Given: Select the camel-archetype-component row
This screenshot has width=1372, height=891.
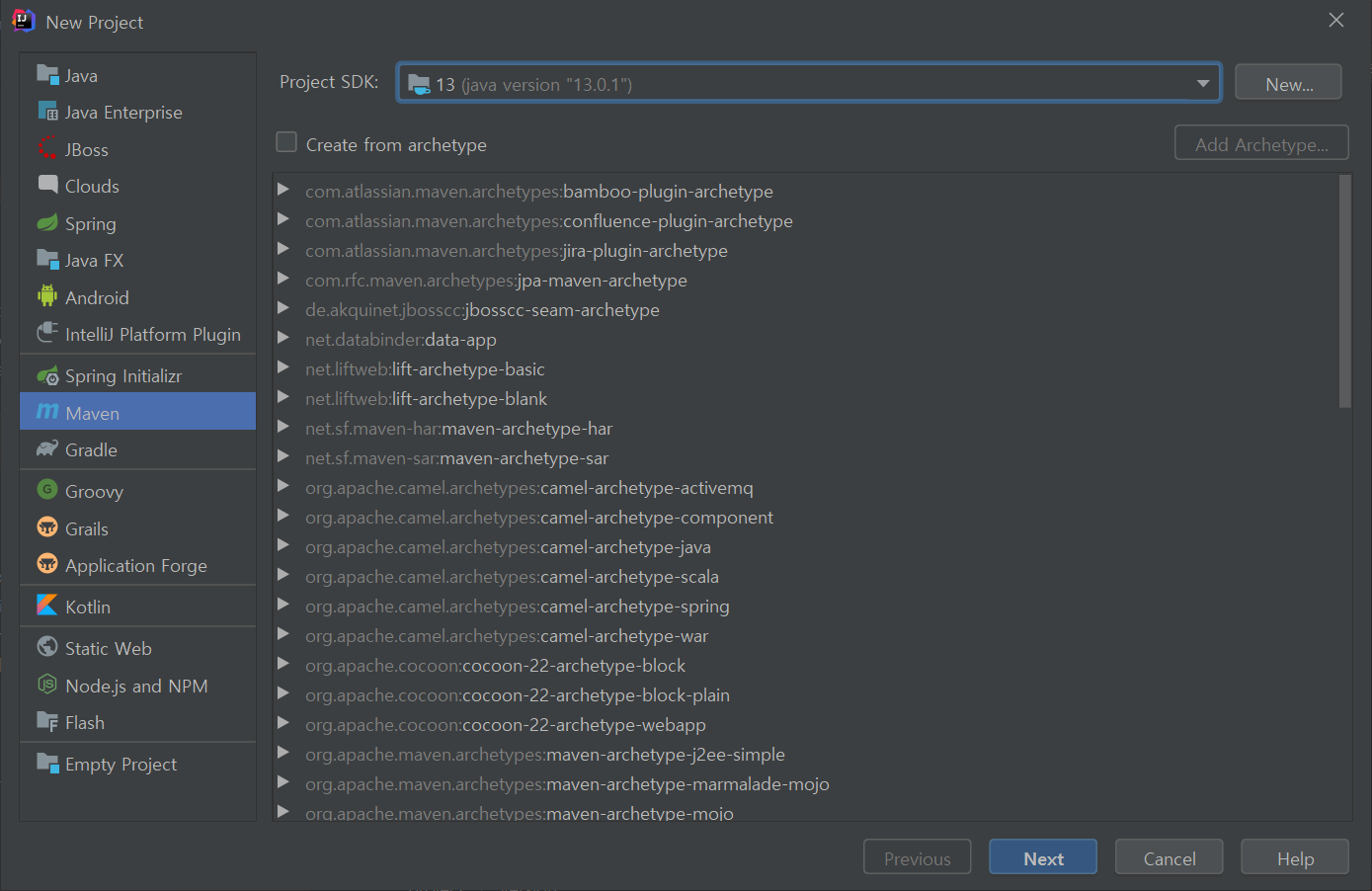Looking at the screenshot, I should coord(804,517).
